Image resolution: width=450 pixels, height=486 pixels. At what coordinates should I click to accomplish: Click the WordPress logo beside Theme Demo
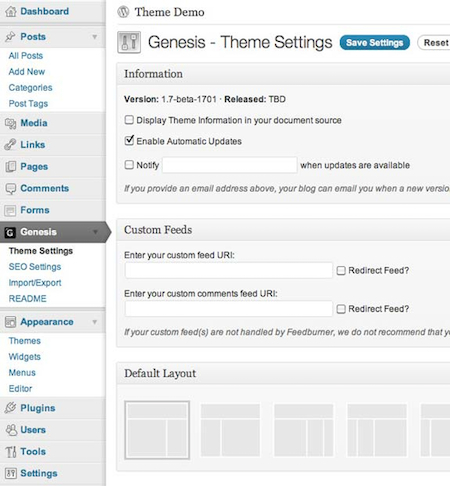(x=123, y=12)
